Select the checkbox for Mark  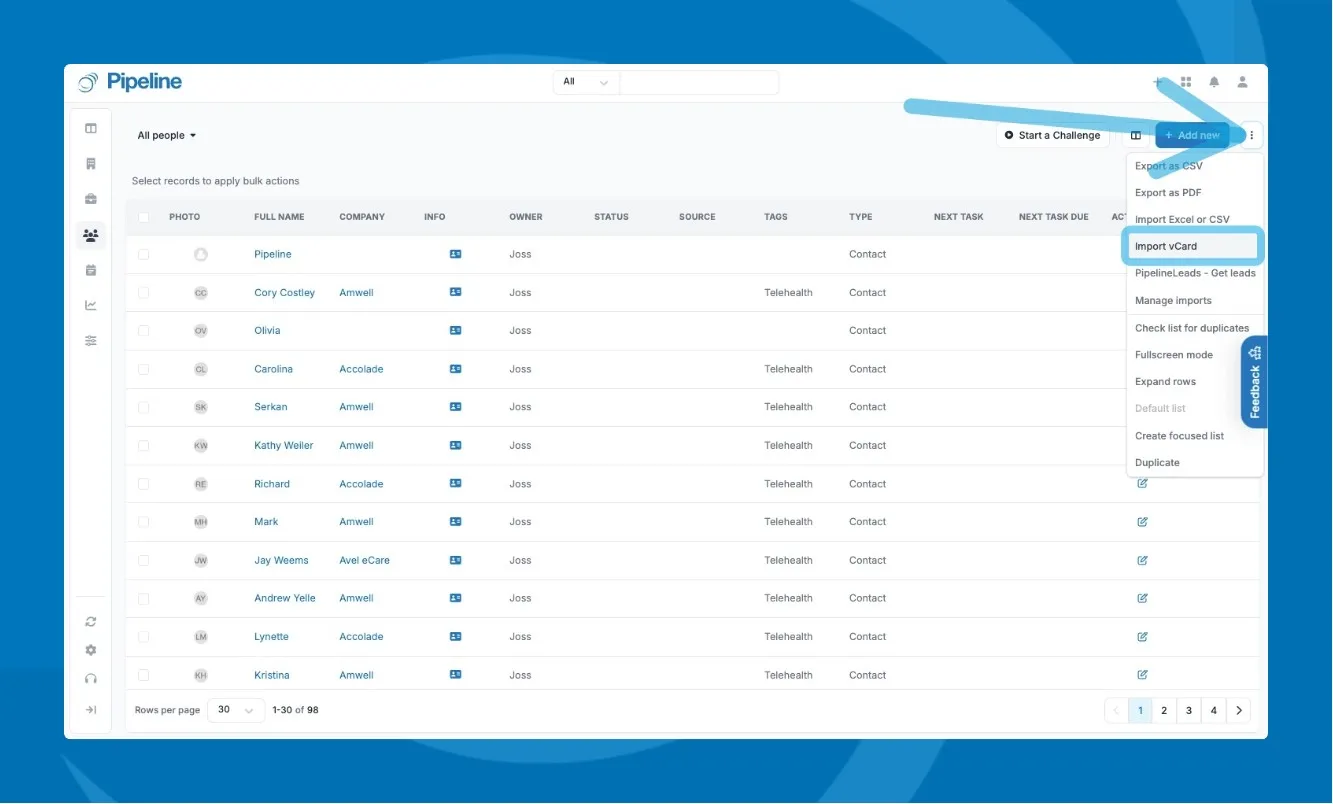click(x=144, y=522)
